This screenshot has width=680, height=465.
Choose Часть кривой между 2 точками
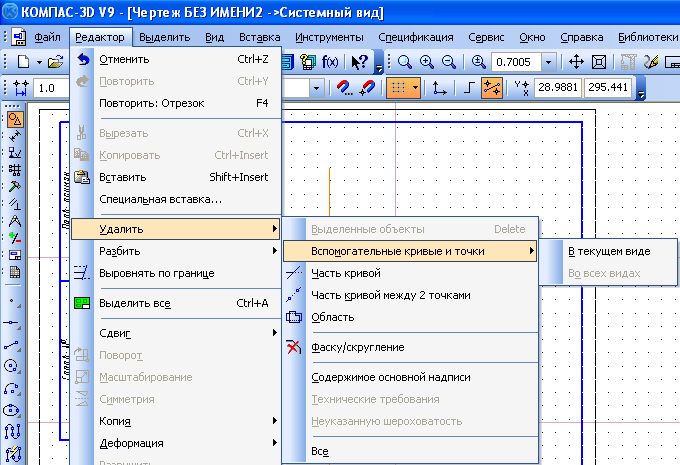pyautogui.click(x=410, y=295)
